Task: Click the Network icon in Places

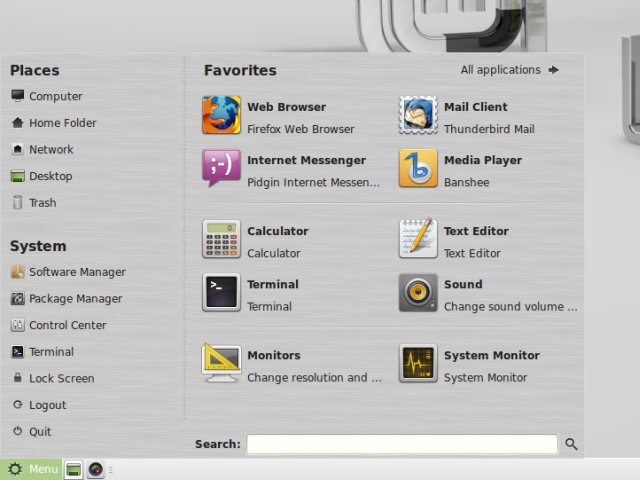Action: coord(18,149)
